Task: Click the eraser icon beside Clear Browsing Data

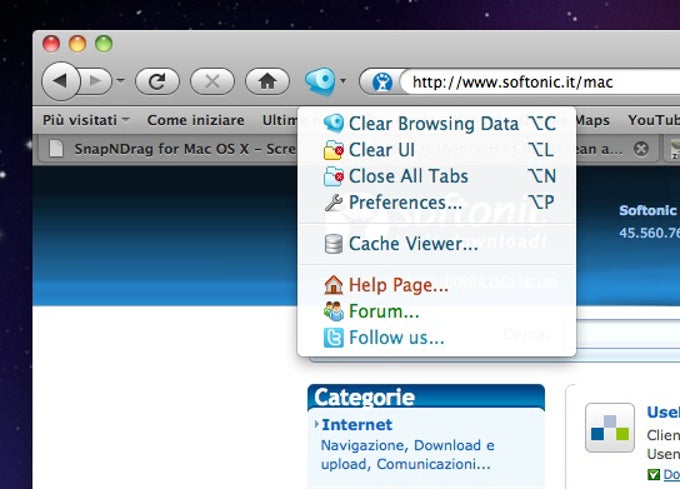Action: (333, 123)
